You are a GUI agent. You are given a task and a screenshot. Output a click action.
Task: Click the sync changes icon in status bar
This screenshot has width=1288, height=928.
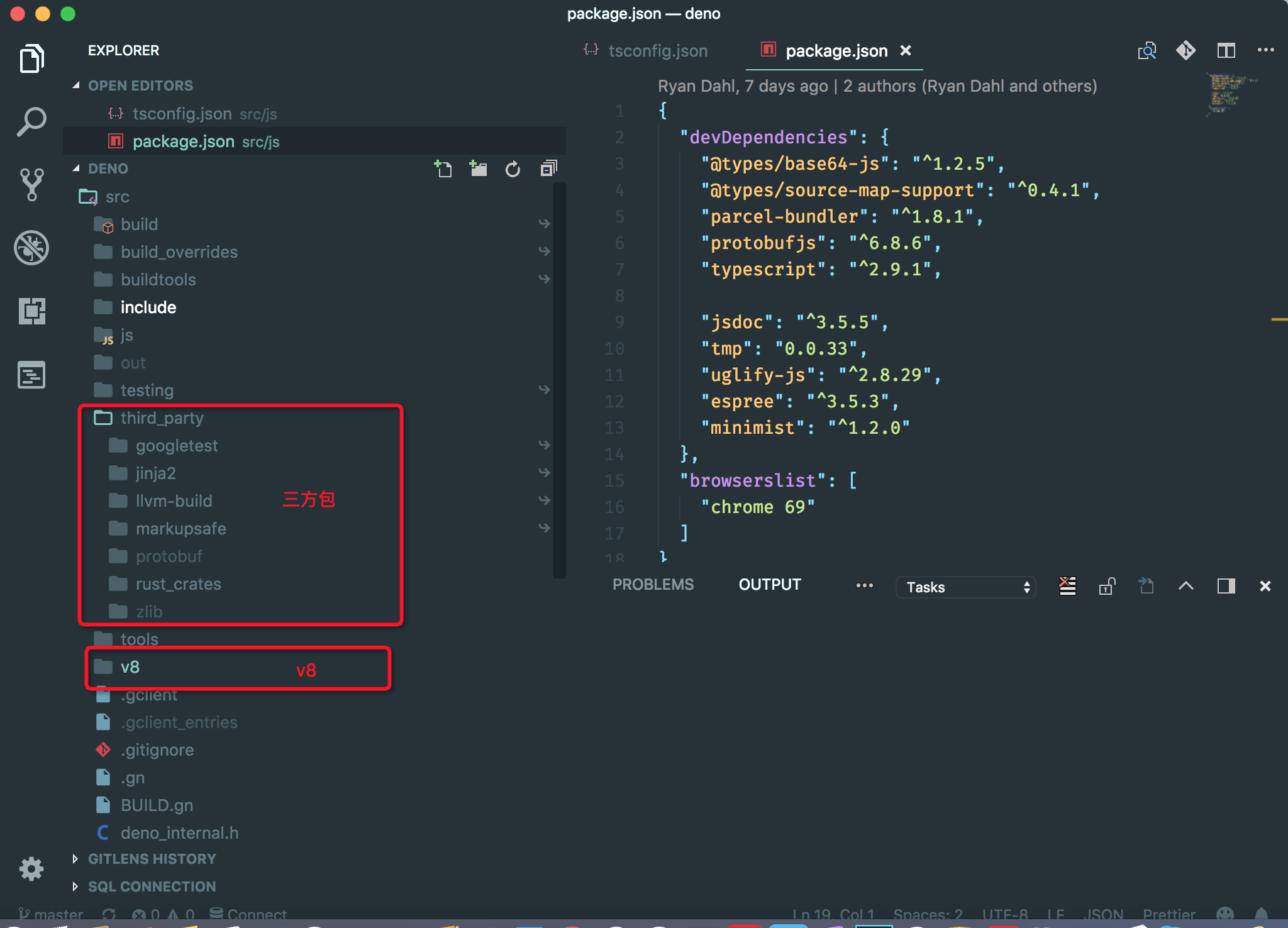coord(109,914)
